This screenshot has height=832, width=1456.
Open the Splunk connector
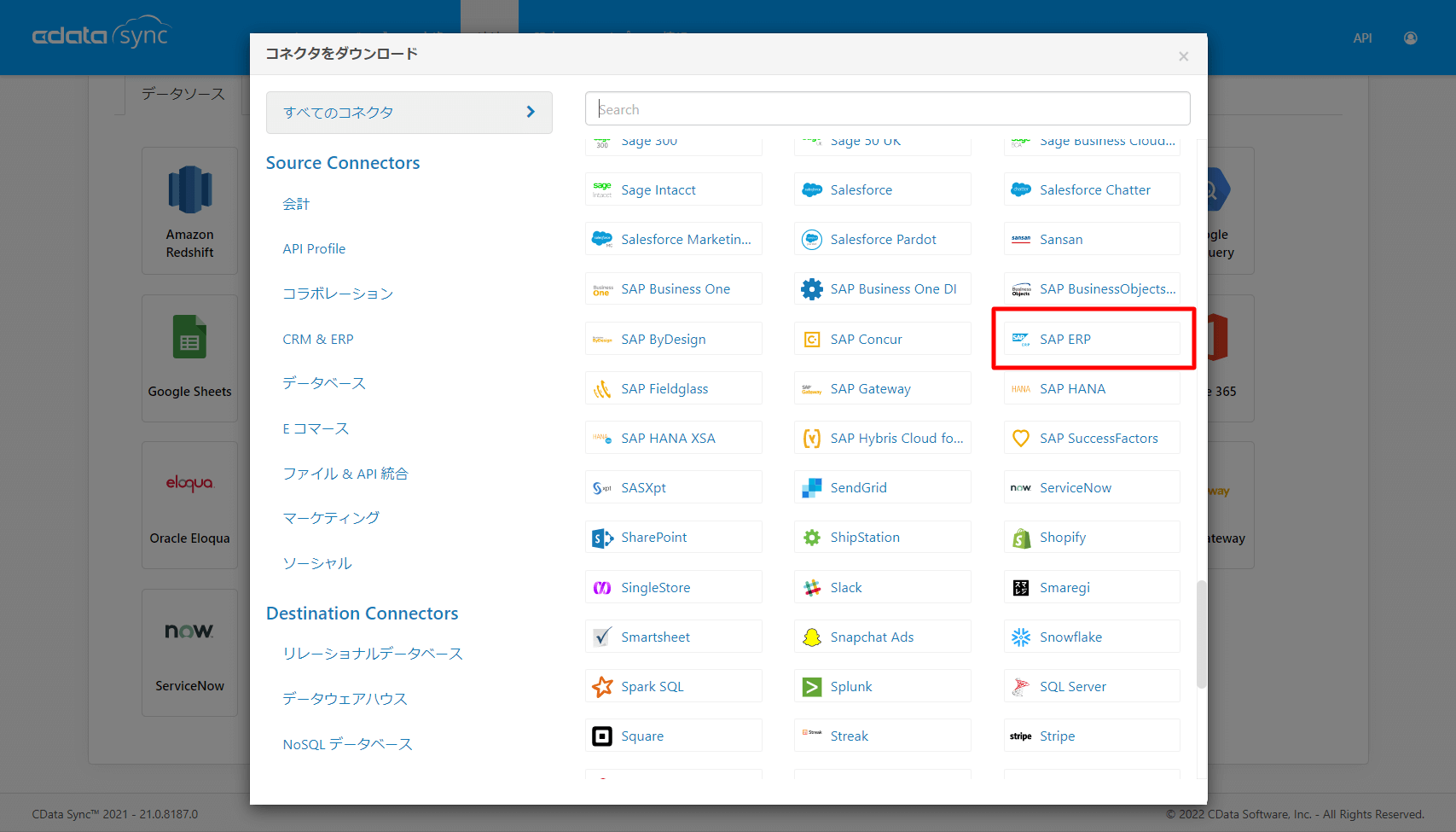(882, 685)
